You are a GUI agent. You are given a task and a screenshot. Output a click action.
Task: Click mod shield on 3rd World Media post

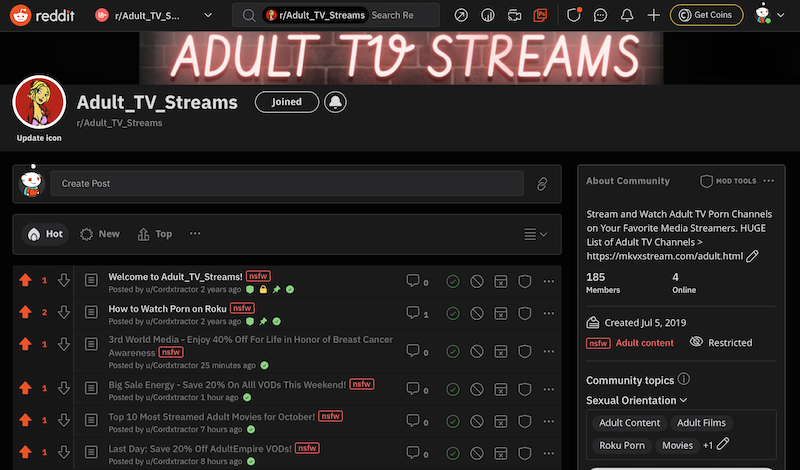point(524,351)
